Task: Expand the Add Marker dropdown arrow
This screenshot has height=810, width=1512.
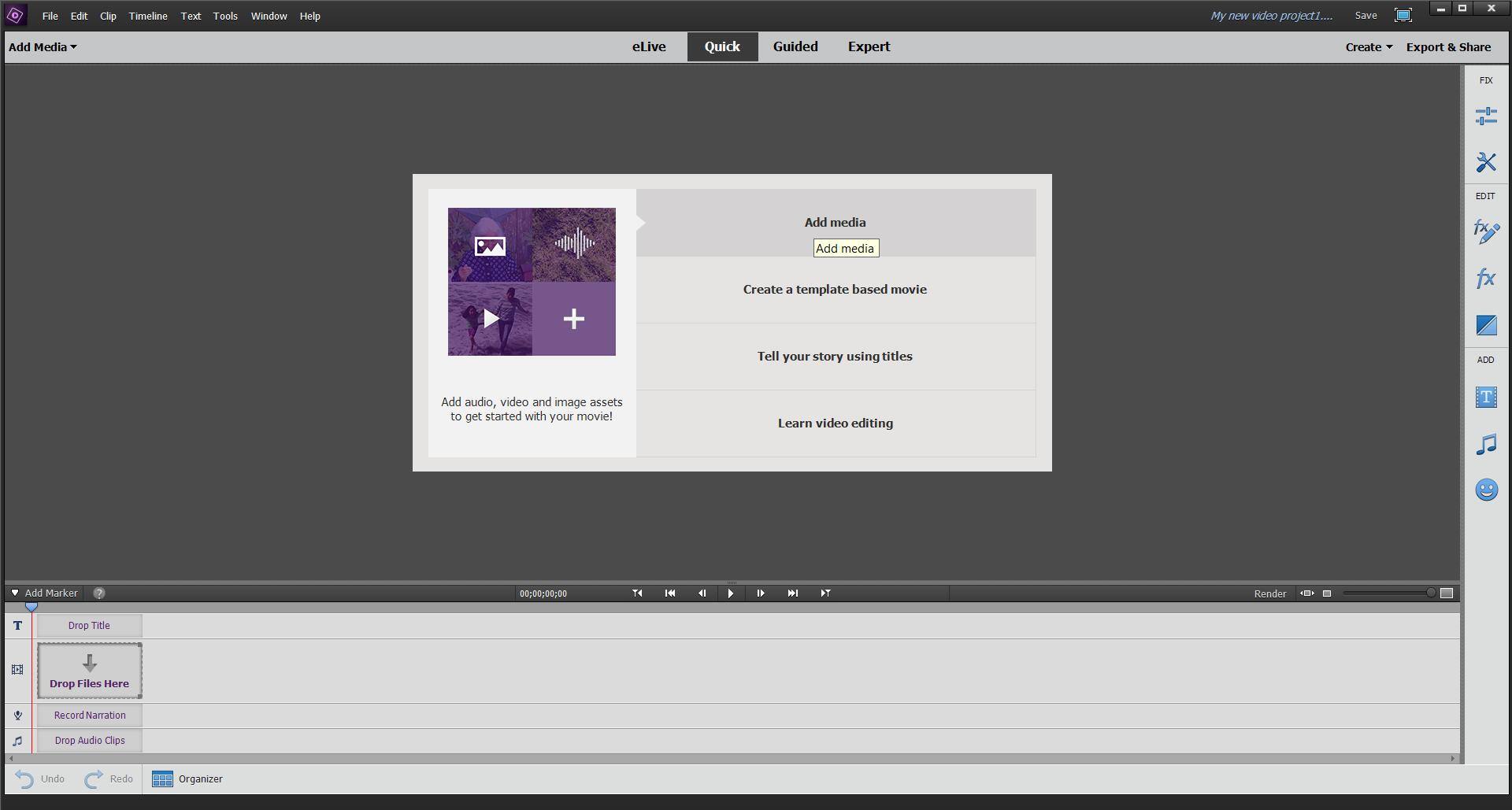Action: (15, 594)
